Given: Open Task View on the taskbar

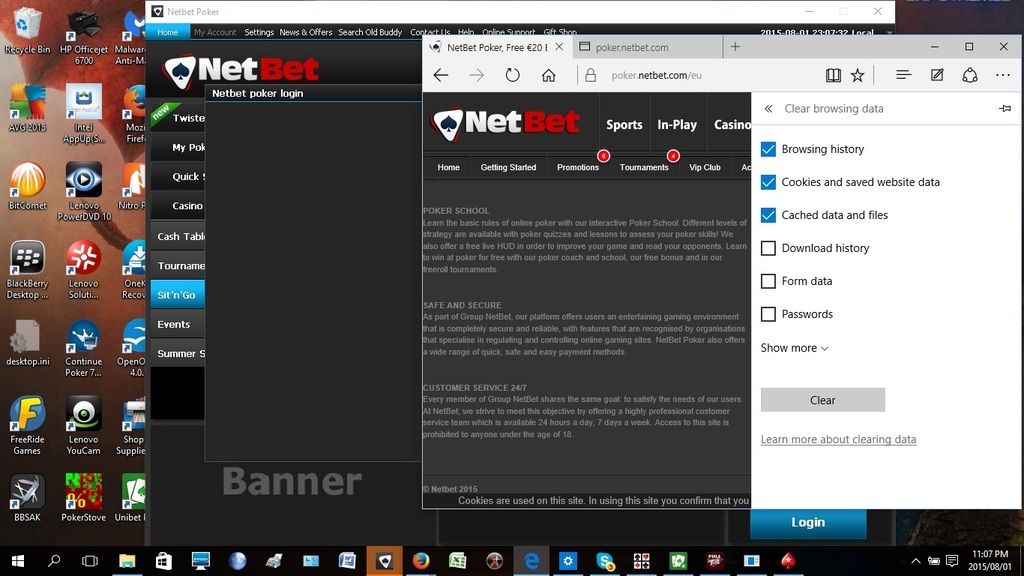Looking at the screenshot, I should (89, 561).
